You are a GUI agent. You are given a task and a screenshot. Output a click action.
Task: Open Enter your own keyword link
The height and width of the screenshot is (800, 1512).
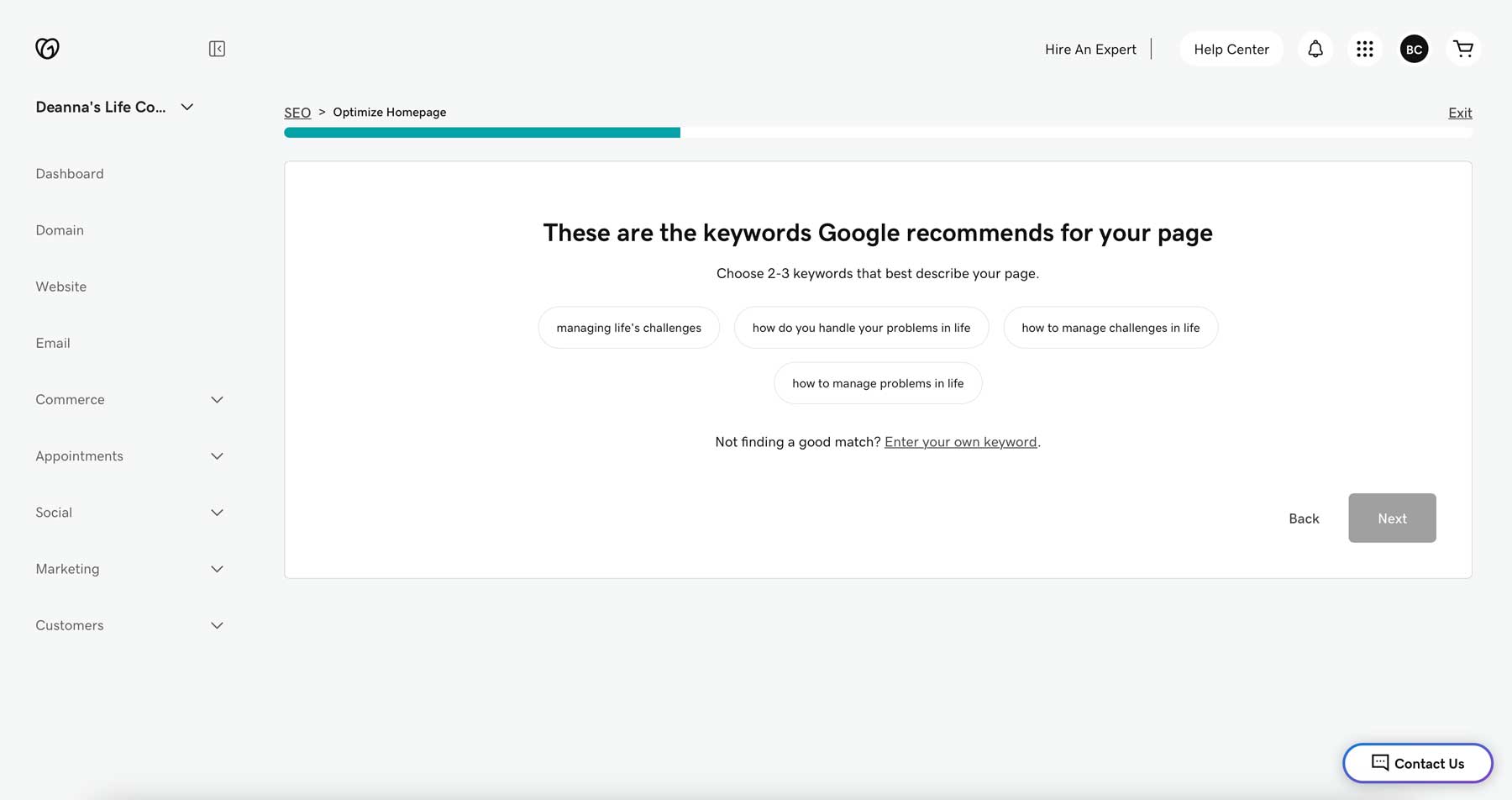pyautogui.click(x=961, y=441)
